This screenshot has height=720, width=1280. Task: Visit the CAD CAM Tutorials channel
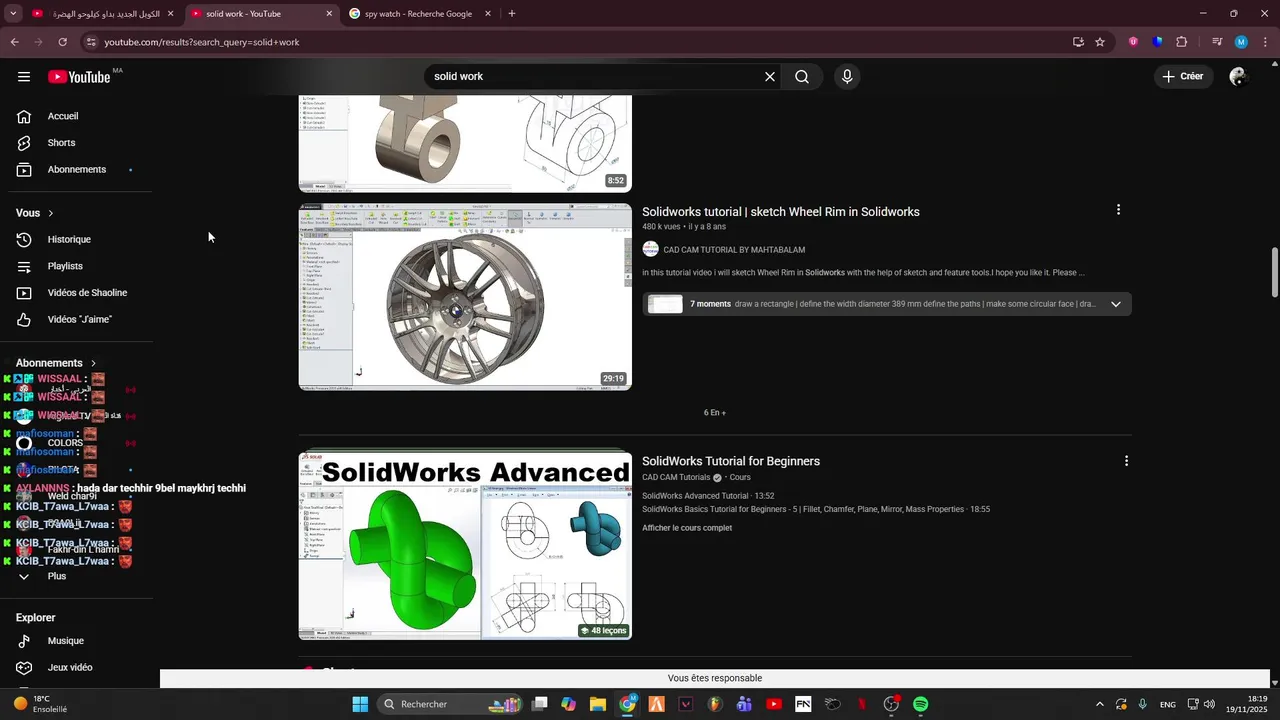pos(676,478)
